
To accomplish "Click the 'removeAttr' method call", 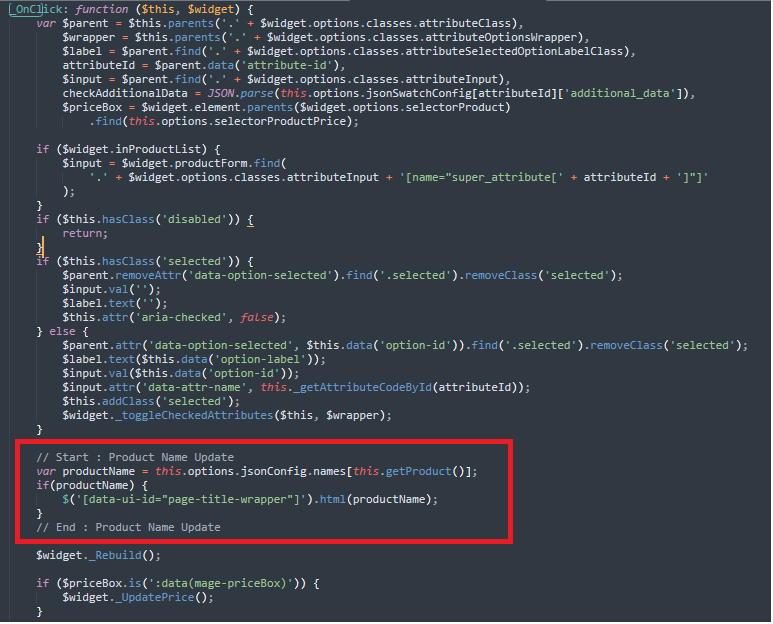I will (148, 275).
